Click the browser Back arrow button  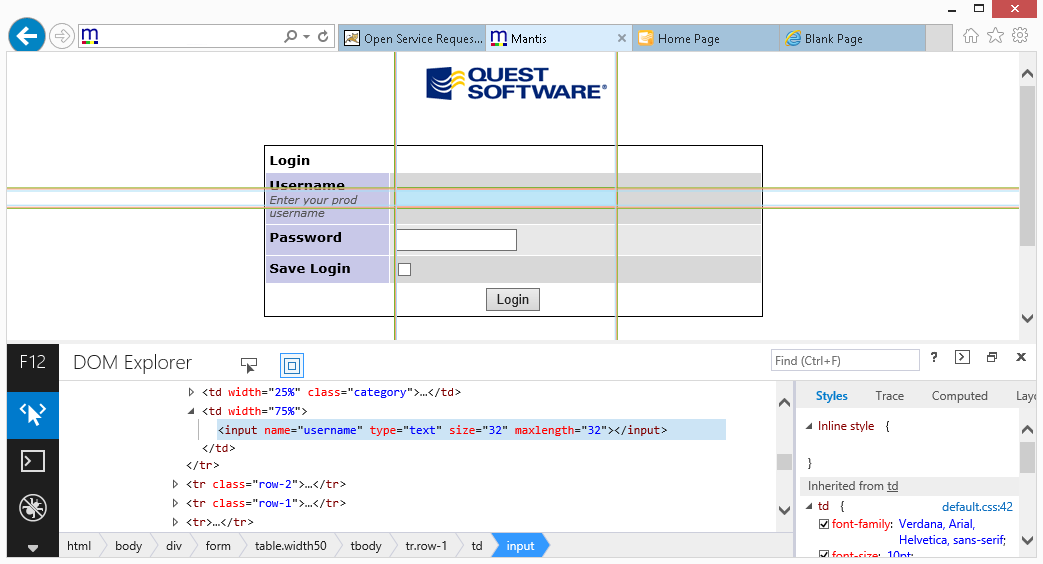pyautogui.click(x=27, y=35)
